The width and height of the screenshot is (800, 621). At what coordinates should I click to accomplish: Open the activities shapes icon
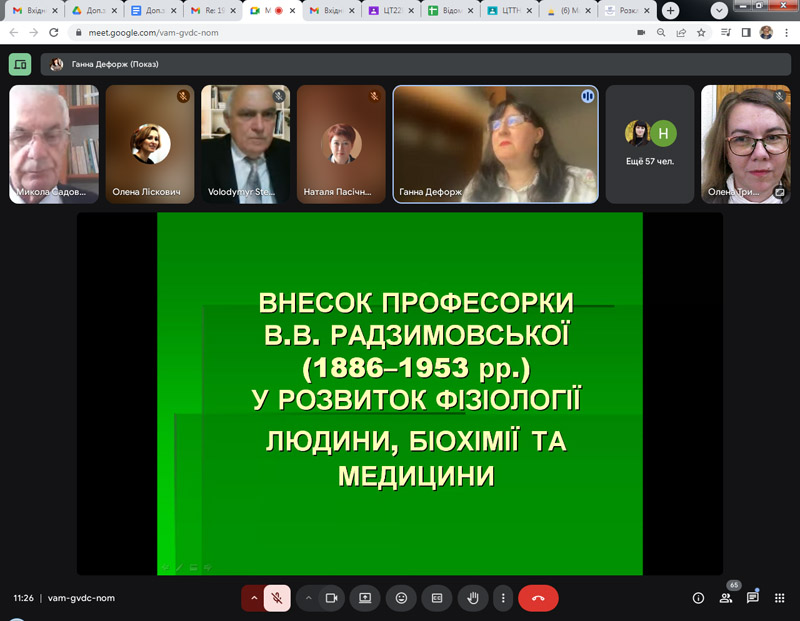(x=779, y=598)
